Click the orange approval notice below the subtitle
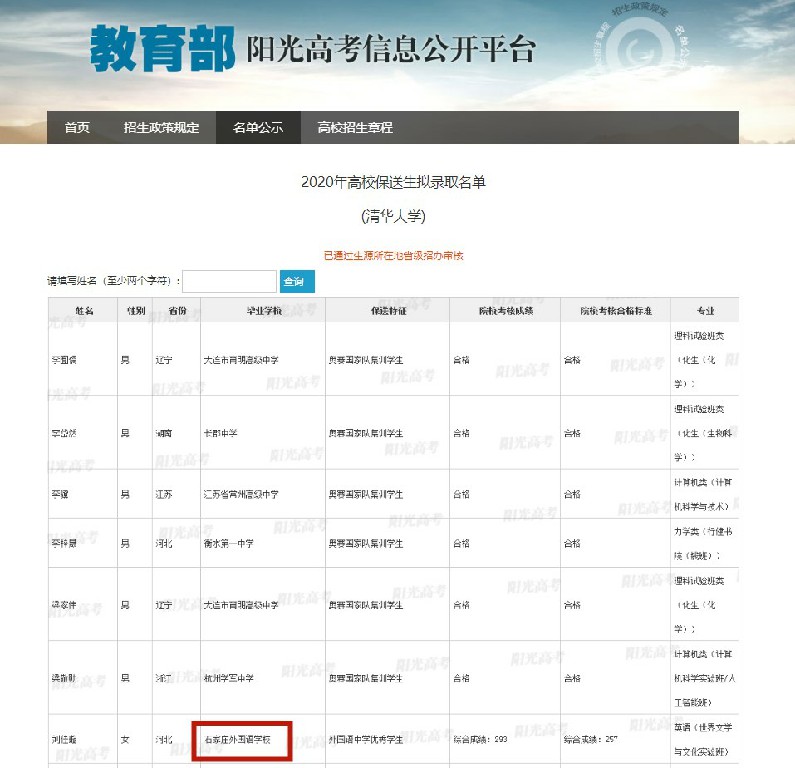 tap(393, 255)
